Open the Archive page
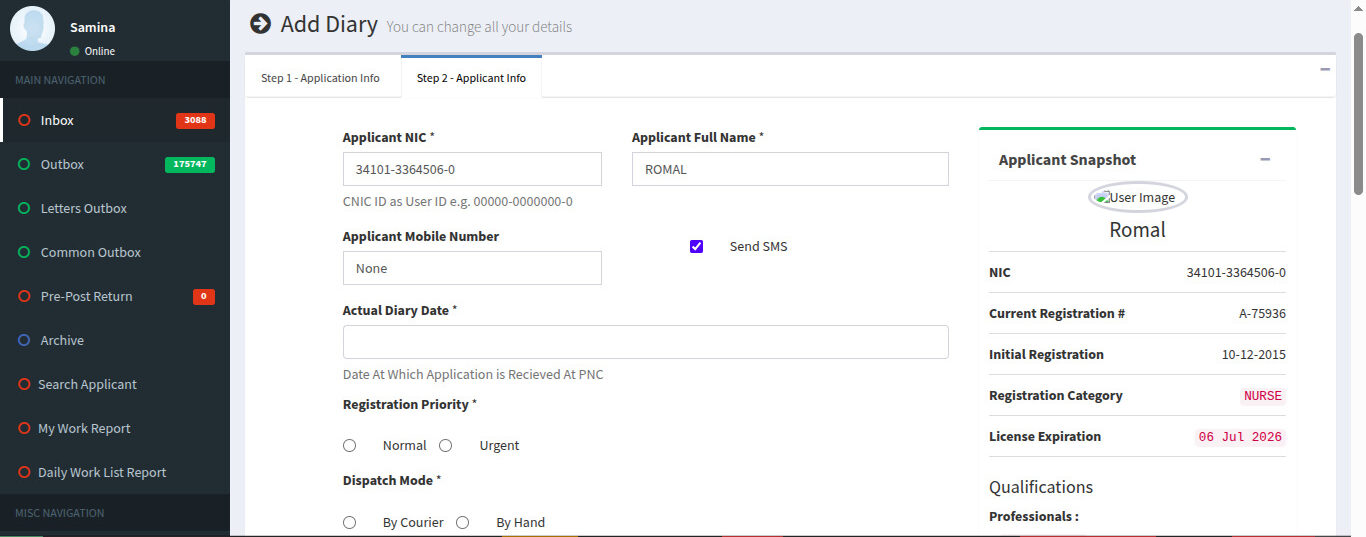This screenshot has height=537, width=1366. [115, 340]
